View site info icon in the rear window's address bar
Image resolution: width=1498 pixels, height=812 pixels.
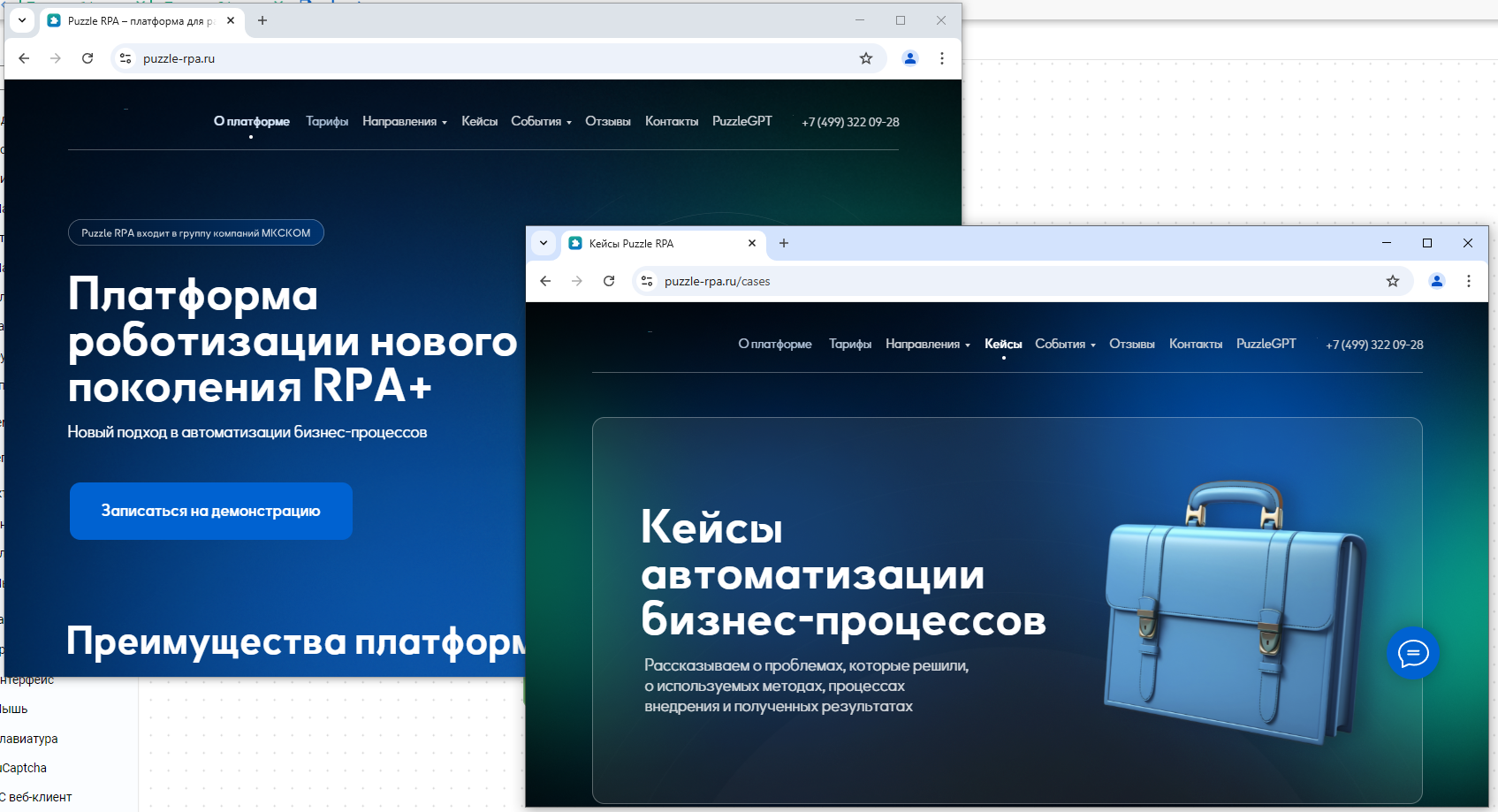click(x=125, y=58)
